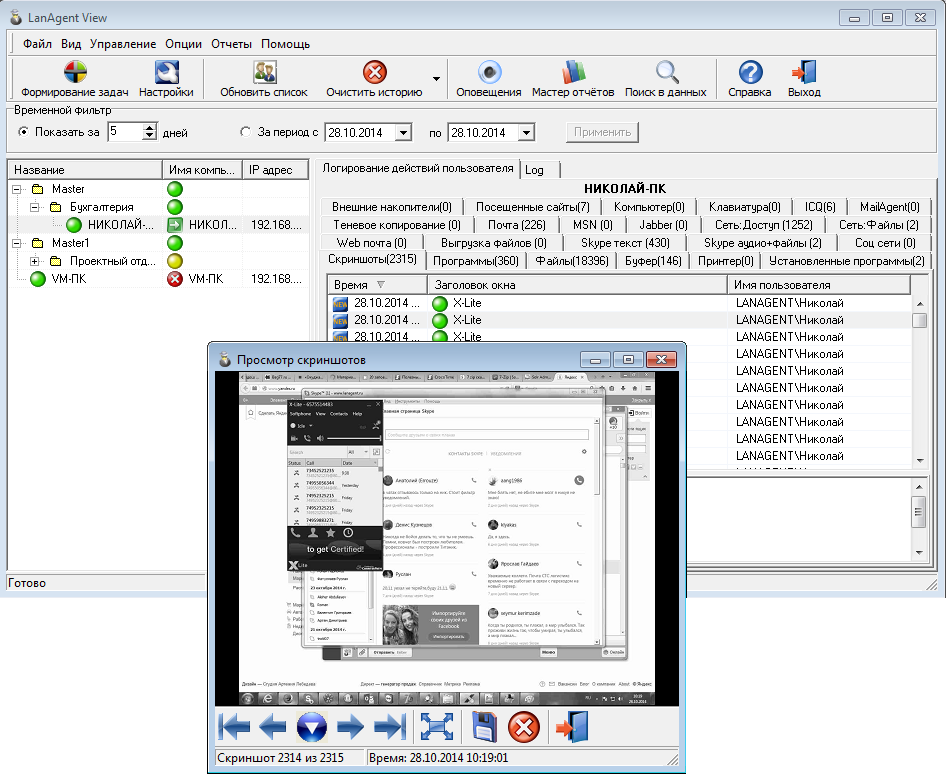Expand the Проектный отдел tree node
Viewport: 946px width, 774px height.
tap(35, 261)
